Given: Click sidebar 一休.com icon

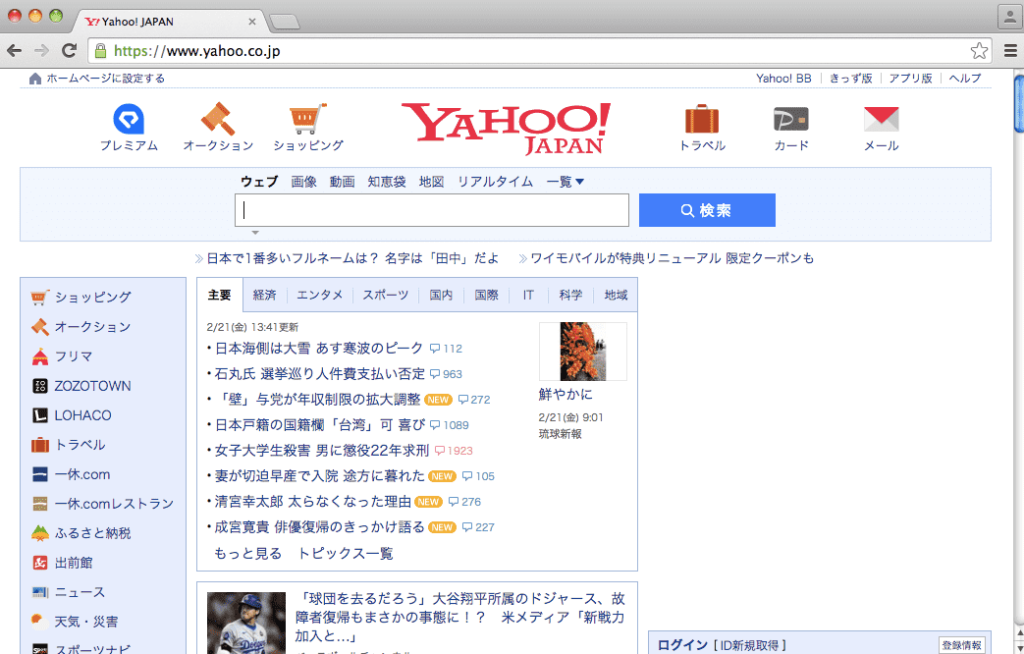Looking at the screenshot, I should (x=40, y=474).
